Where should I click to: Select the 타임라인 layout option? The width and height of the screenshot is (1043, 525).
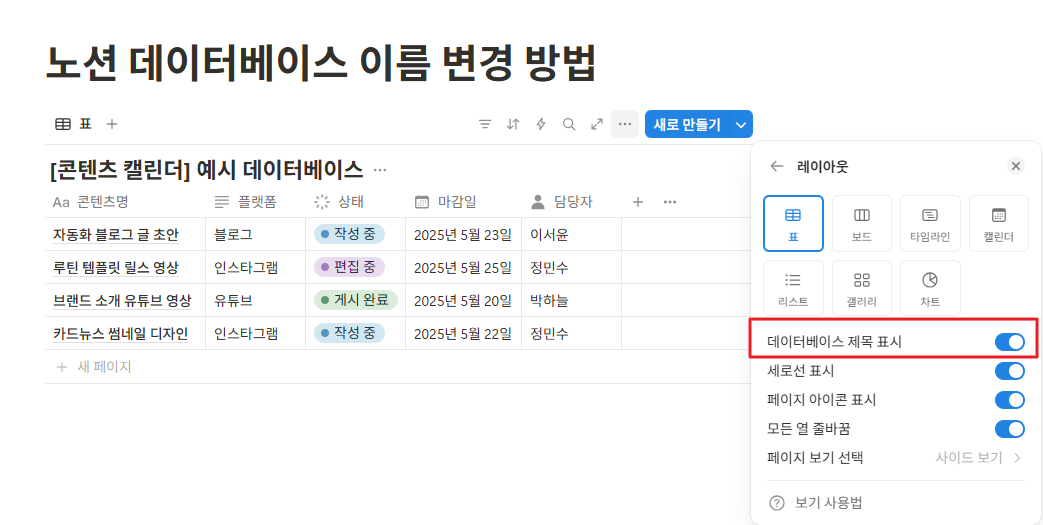(x=930, y=224)
